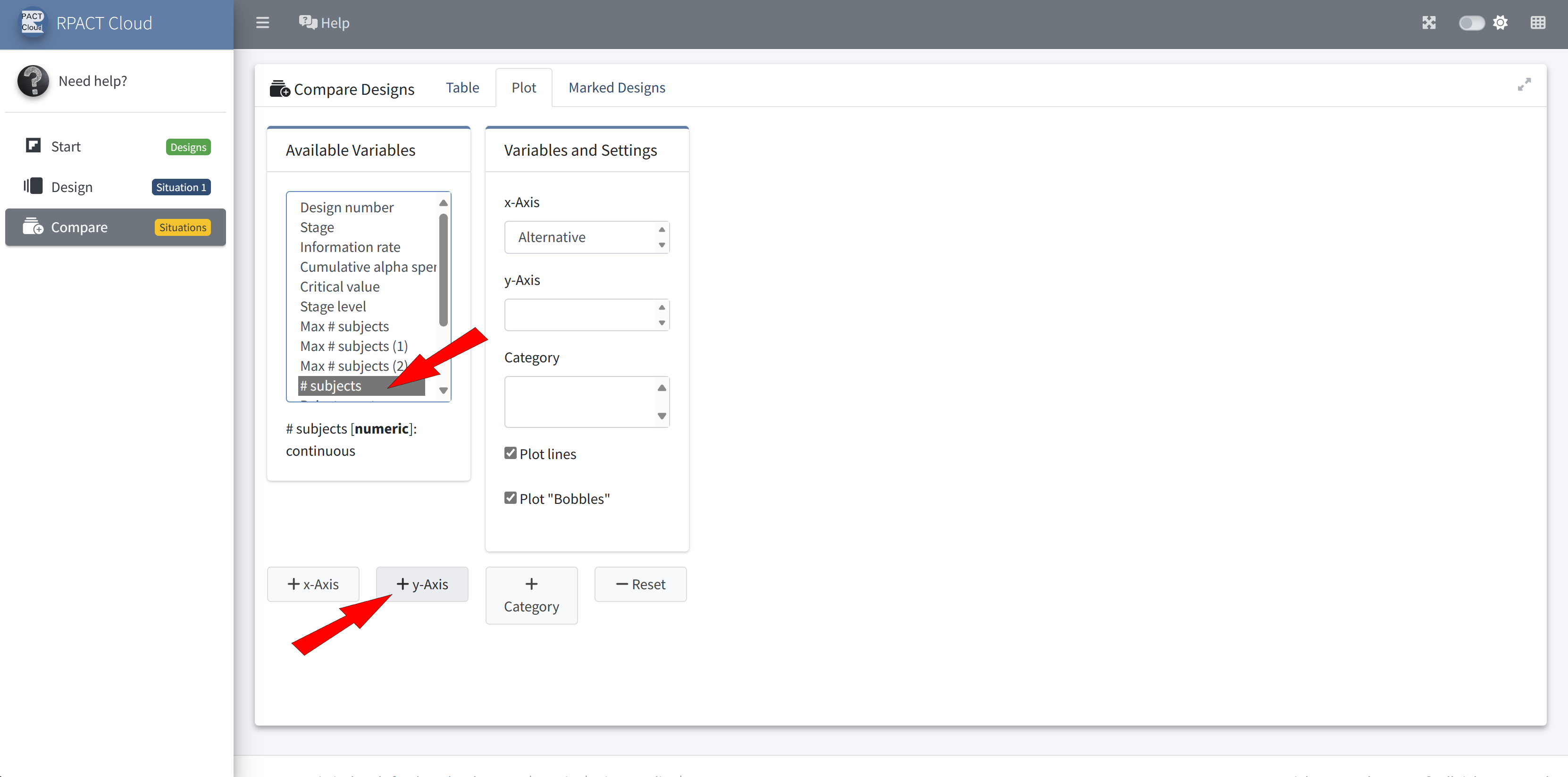The width and height of the screenshot is (1568, 777).
Task: Uncheck the Plot "Bobbles" checkbox
Action: [x=510, y=498]
